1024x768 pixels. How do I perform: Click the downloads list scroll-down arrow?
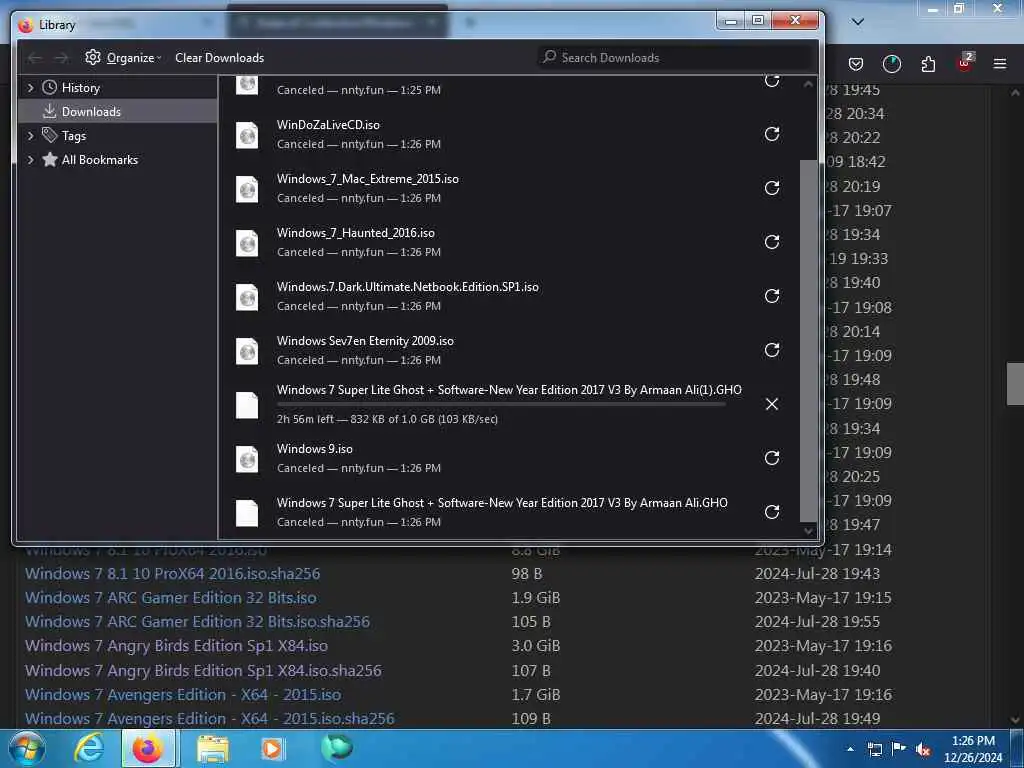[808, 531]
